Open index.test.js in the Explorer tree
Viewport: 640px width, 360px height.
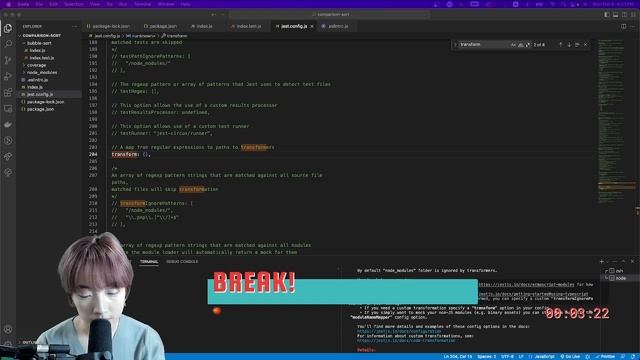[x=42, y=58]
